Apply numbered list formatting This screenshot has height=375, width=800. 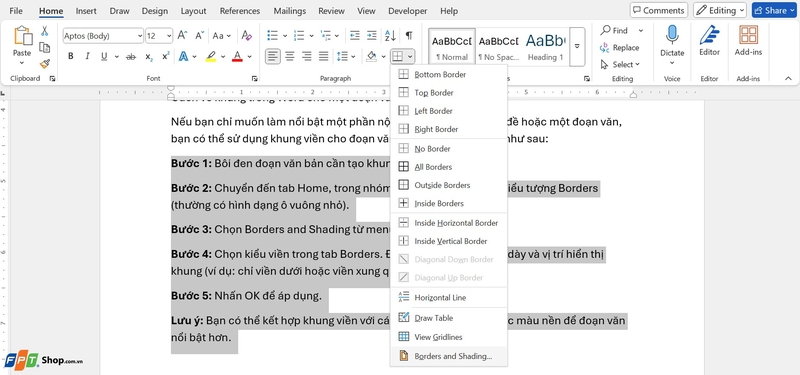click(x=299, y=36)
